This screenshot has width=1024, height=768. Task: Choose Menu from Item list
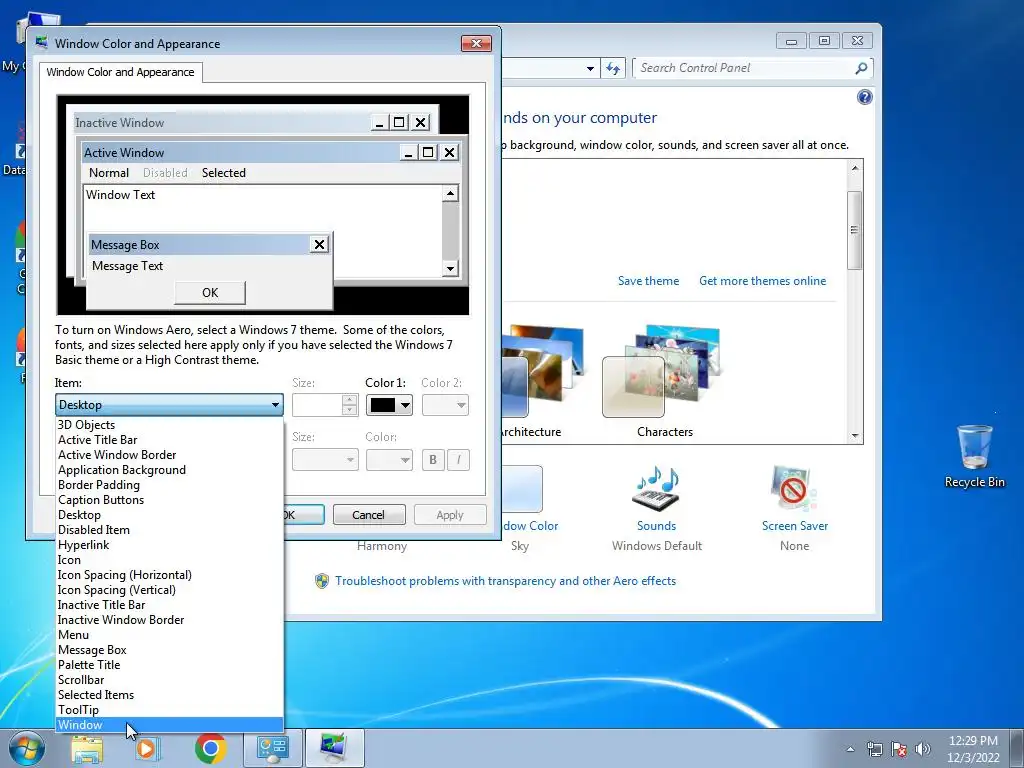tap(169, 635)
